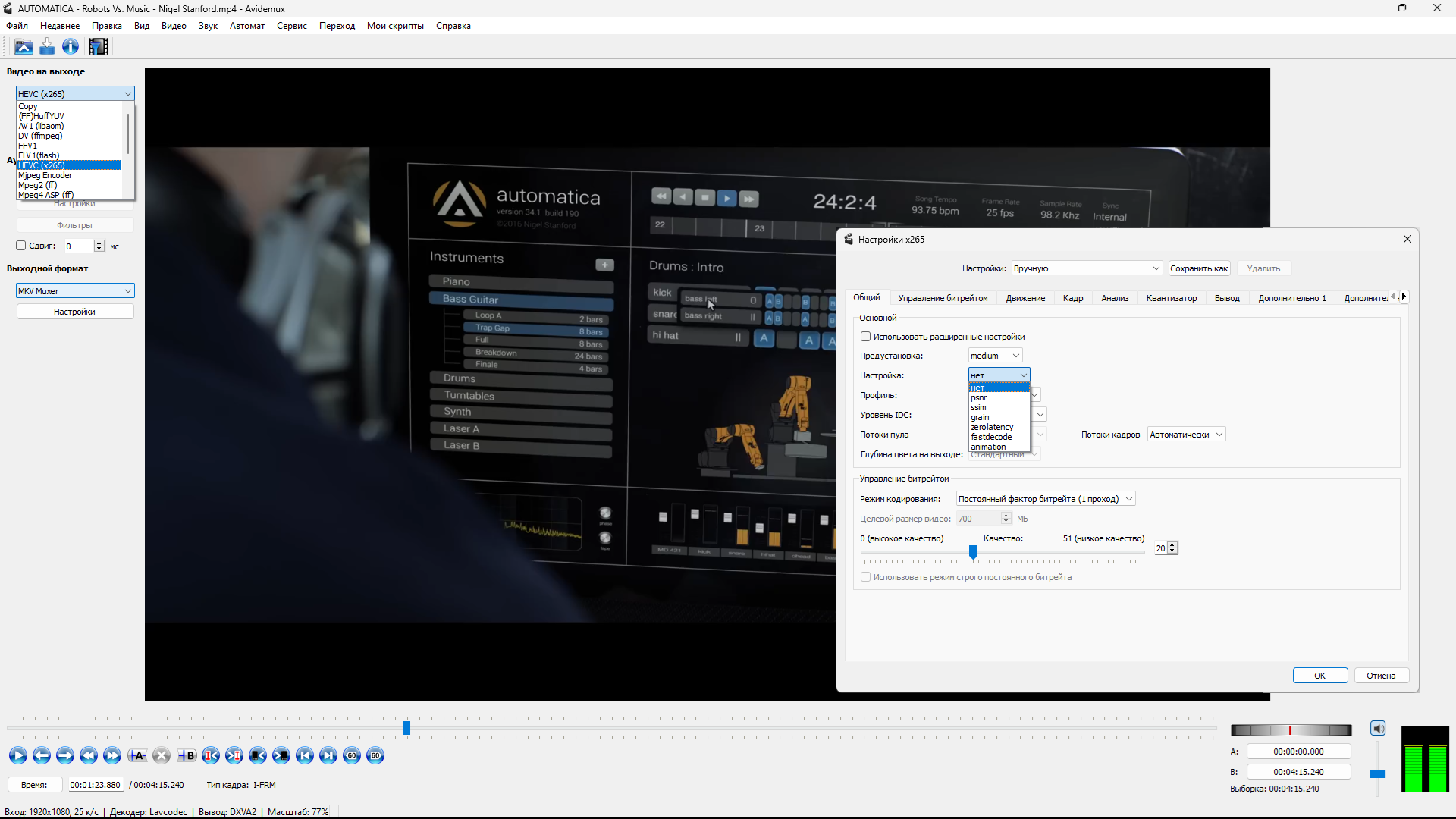Screen dimensions: 1456x819
Task: Toggle the audio speaker mute icon
Action: point(1378,729)
